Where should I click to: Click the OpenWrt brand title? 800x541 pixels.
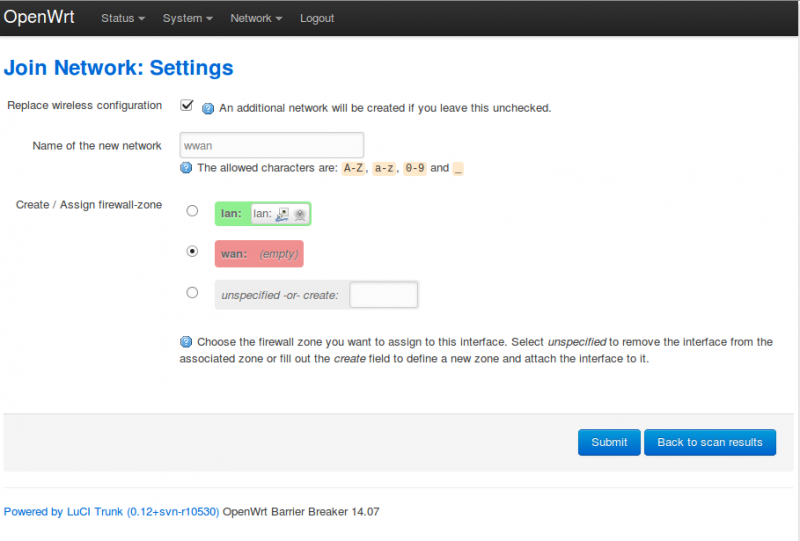pyautogui.click(x=40, y=18)
